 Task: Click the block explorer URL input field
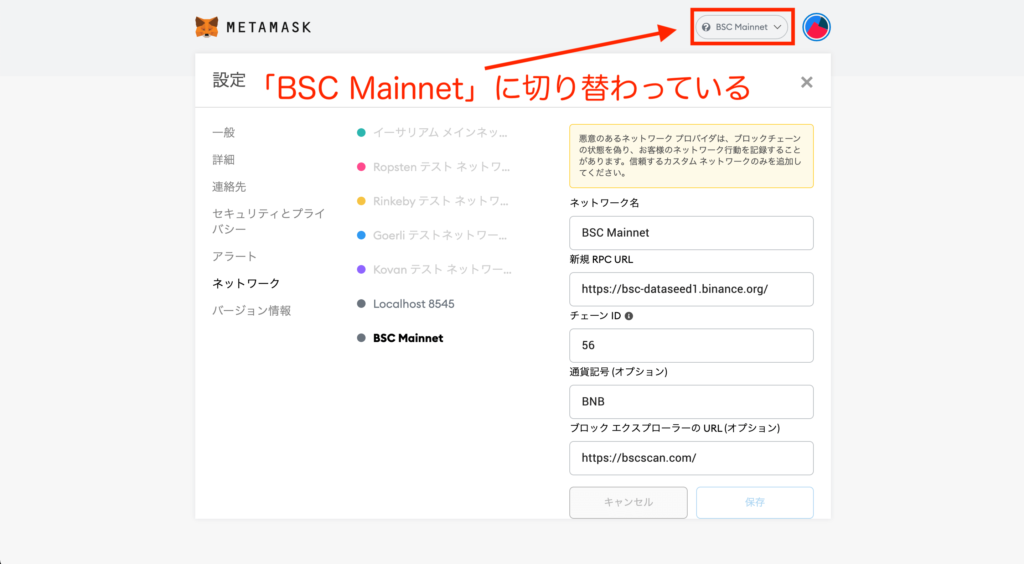[691, 458]
